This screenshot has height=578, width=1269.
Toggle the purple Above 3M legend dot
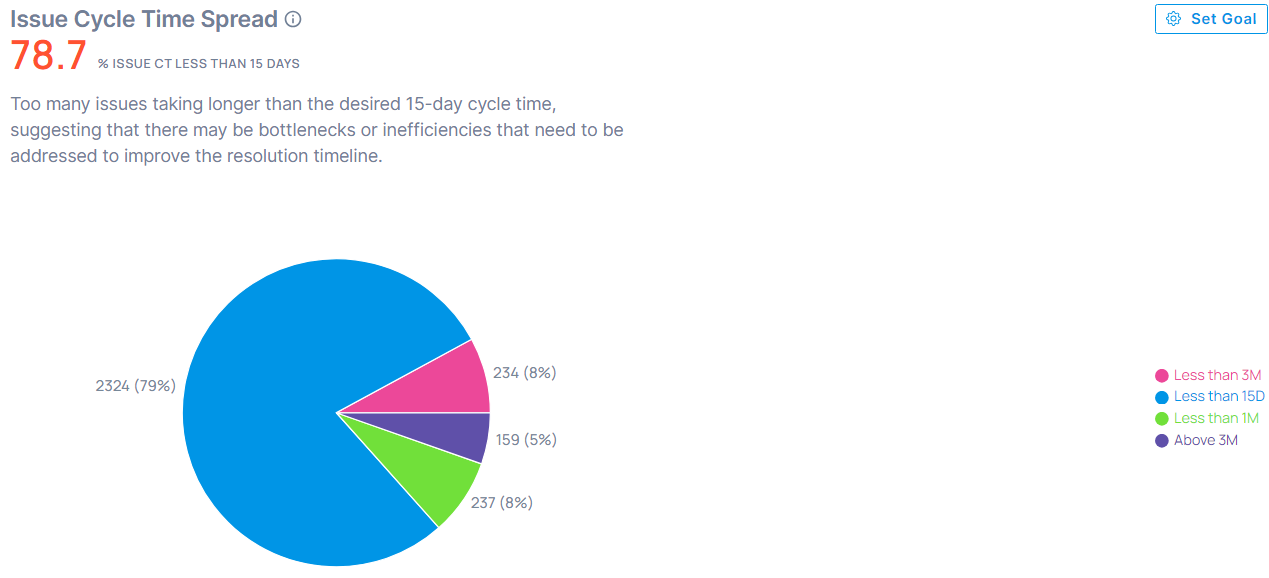[1161, 441]
